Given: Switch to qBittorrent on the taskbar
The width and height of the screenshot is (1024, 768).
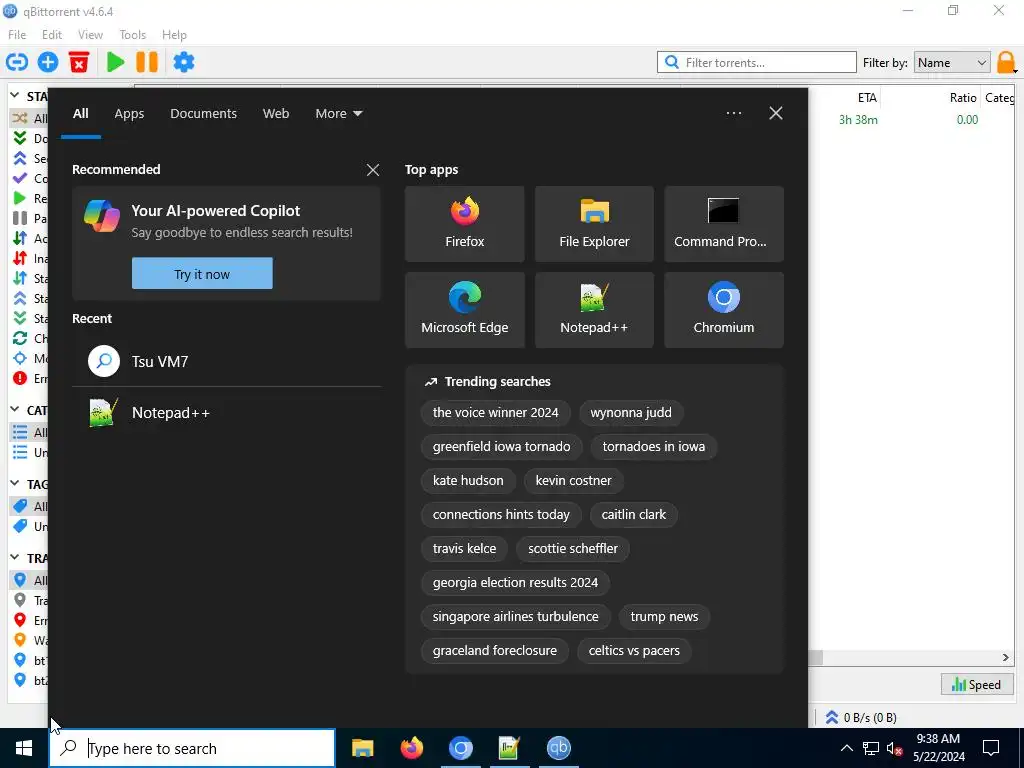Looking at the screenshot, I should (558, 748).
